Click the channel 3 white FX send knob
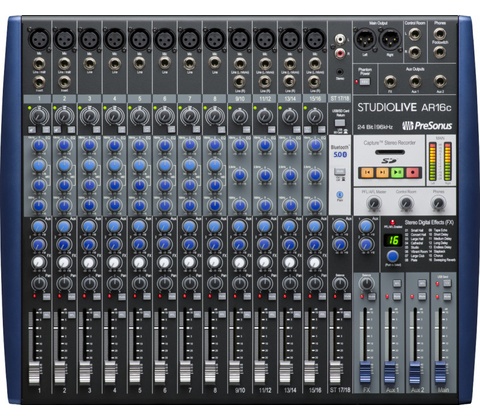The image size is (480, 420). [89, 262]
